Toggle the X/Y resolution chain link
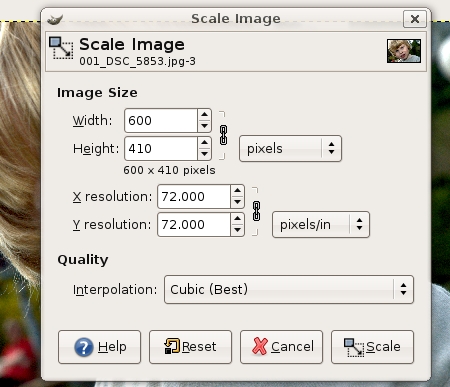 coord(256,211)
